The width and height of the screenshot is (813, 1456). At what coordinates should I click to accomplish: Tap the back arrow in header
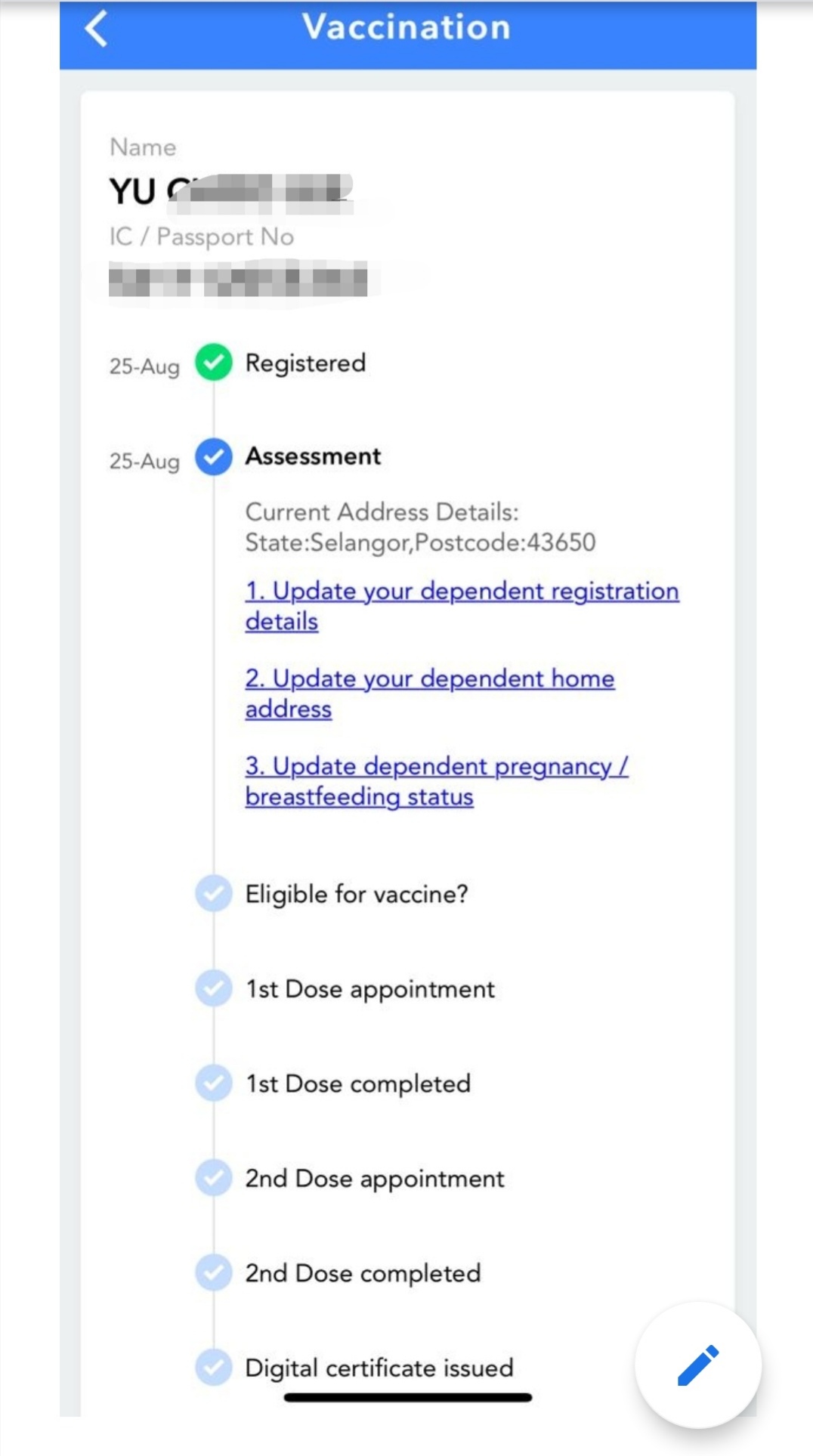pos(97,29)
